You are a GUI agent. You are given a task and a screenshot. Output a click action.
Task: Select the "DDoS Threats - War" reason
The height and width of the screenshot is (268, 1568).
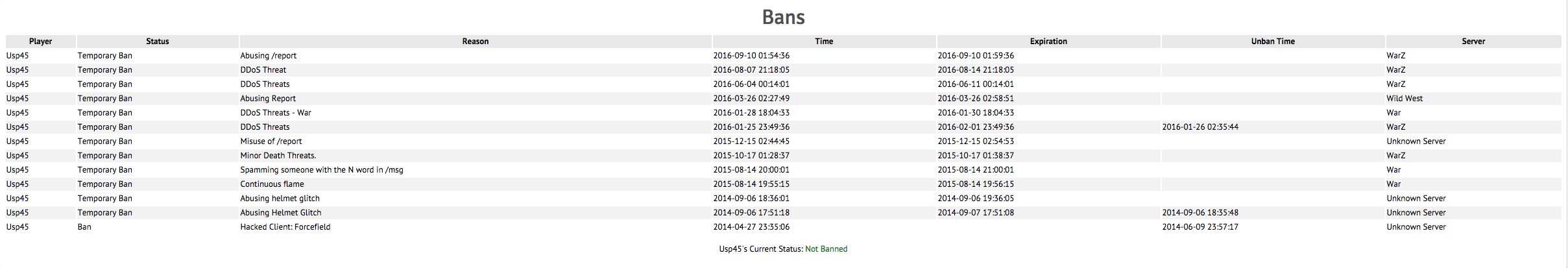tap(276, 113)
